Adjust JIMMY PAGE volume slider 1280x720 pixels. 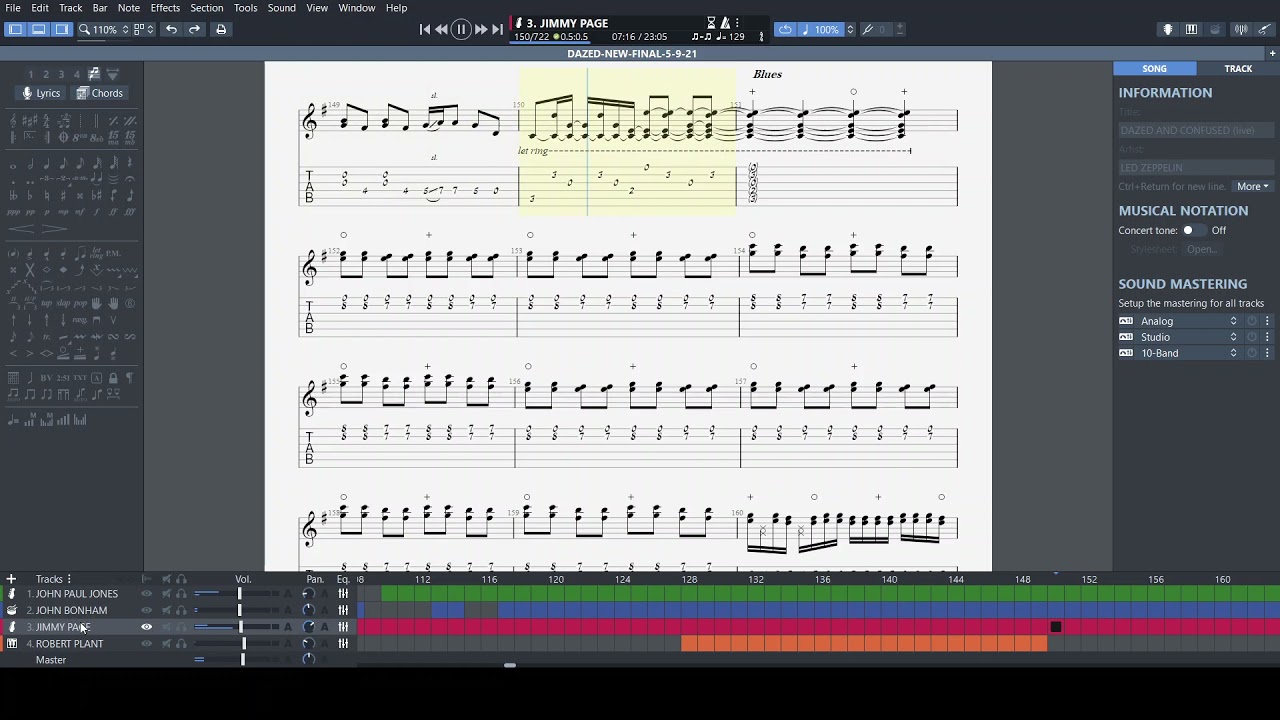pos(240,627)
